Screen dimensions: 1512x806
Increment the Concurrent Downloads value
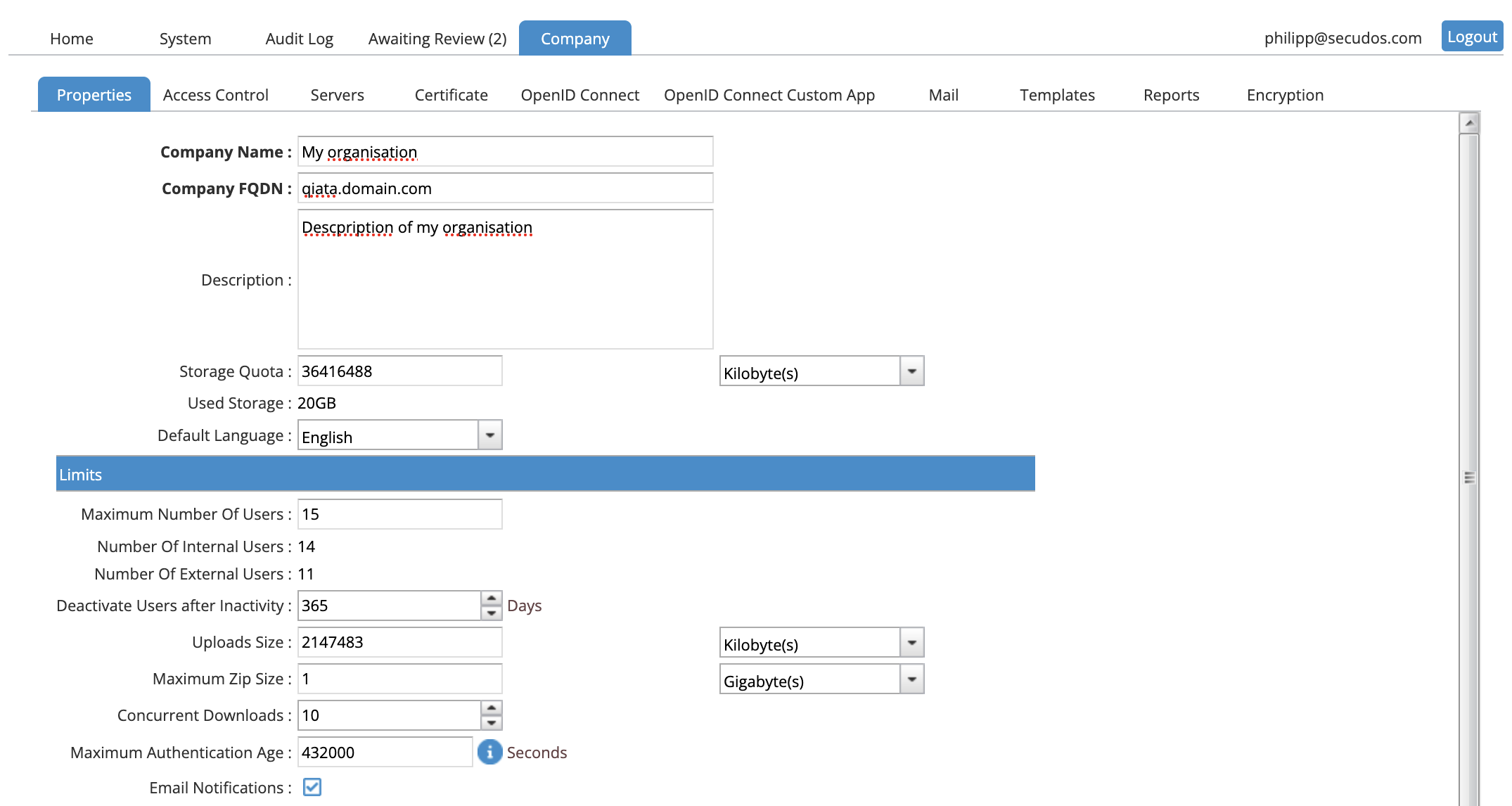(491, 708)
